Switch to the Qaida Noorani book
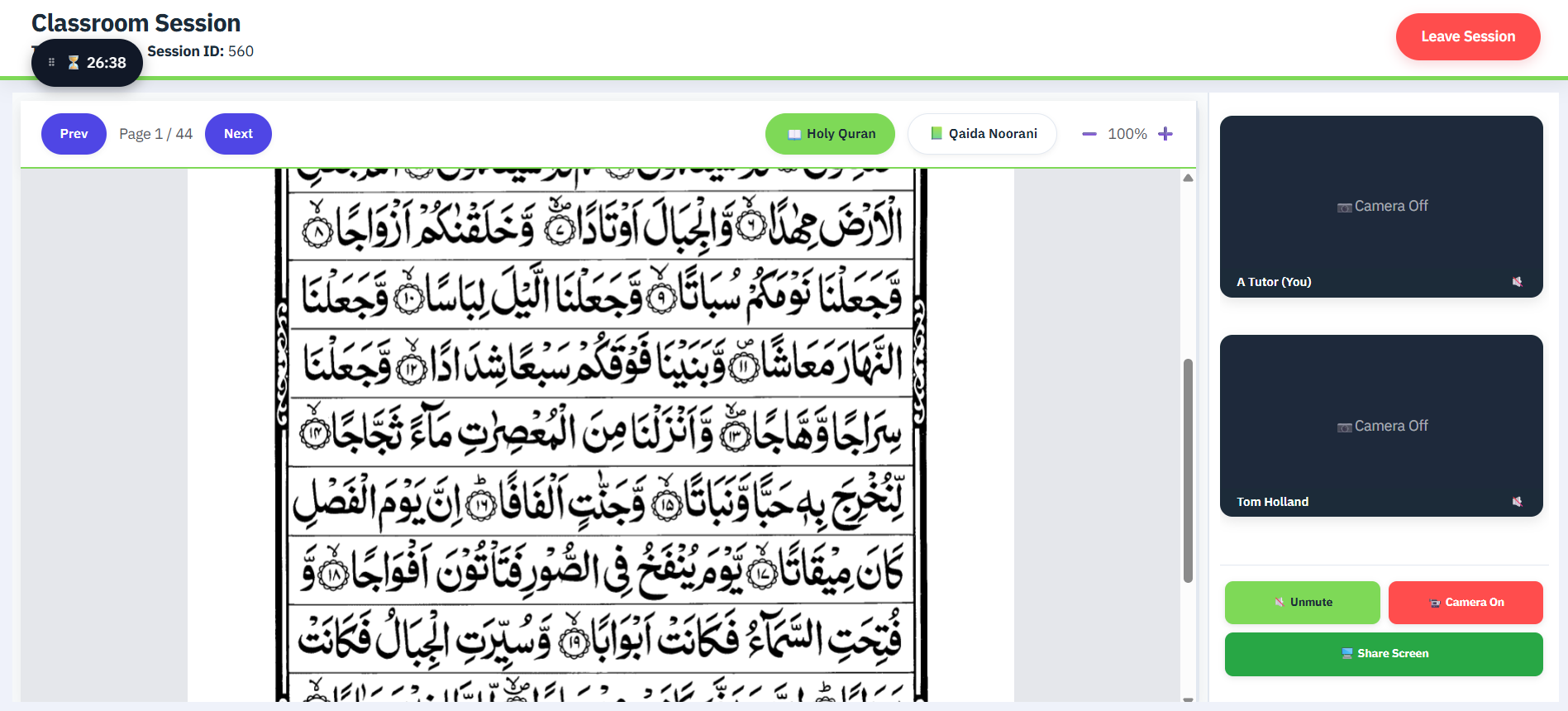 click(981, 134)
